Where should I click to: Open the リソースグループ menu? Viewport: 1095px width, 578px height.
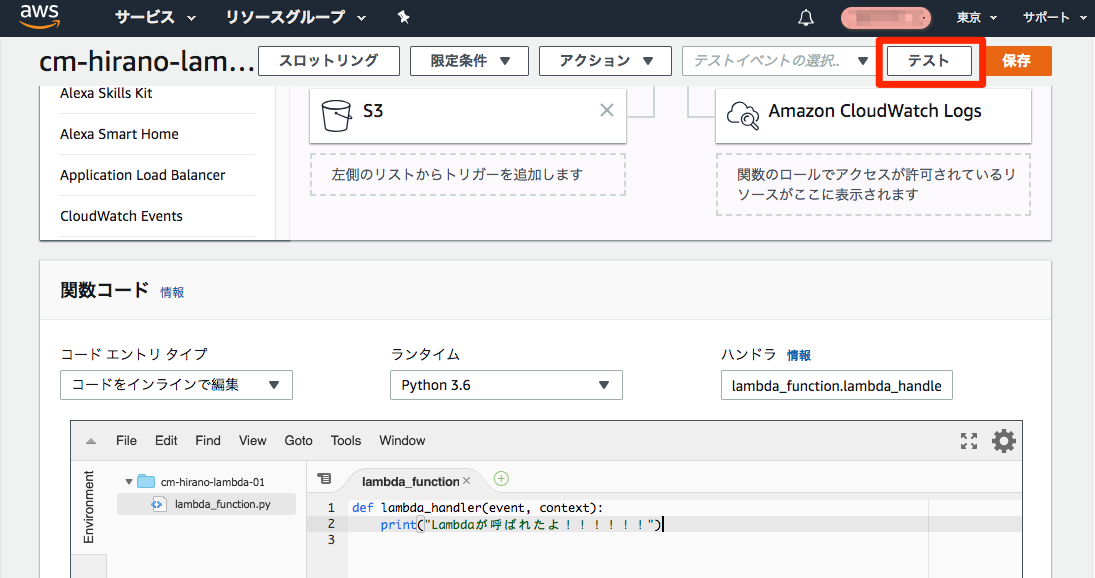click(x=295, y=17)
